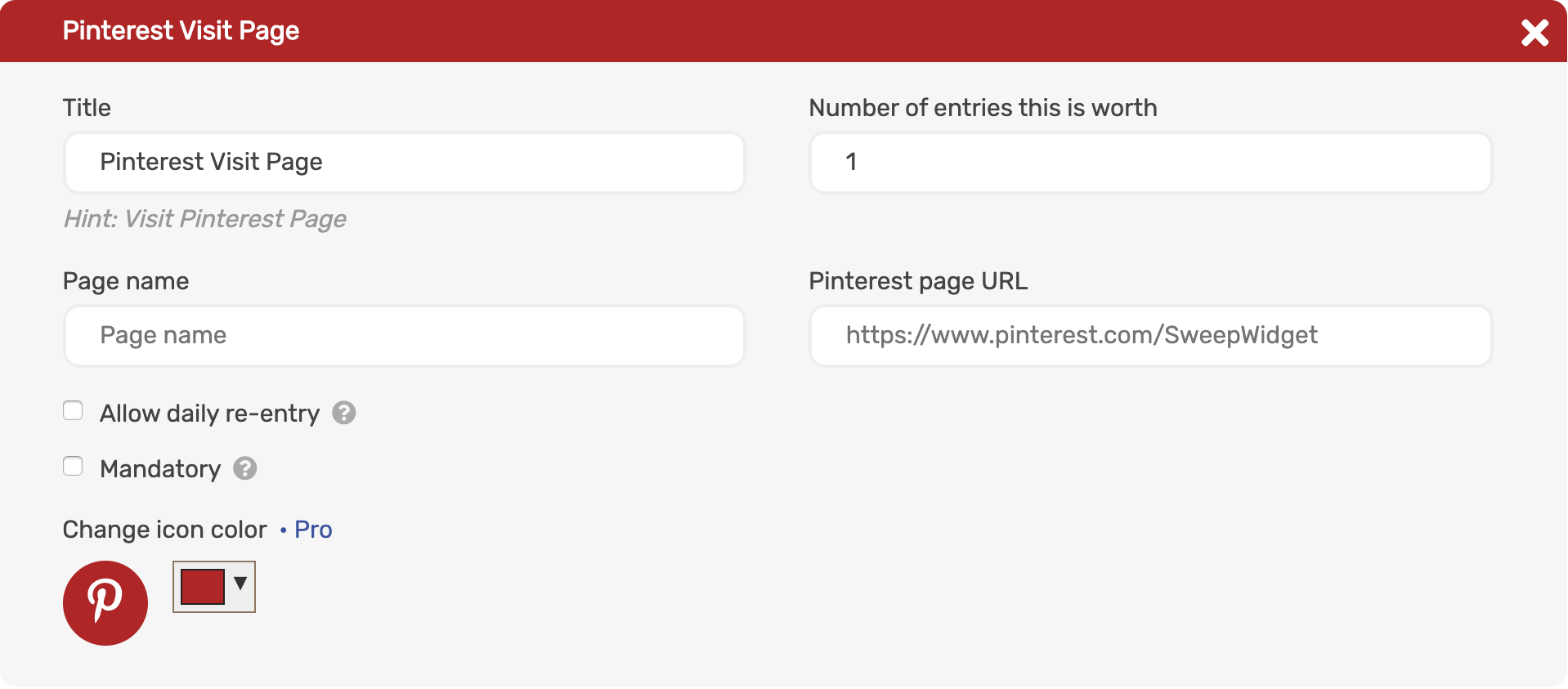The width and height of the screenshot is (1568, 689).
Task: Click the Pinterest Visit Page dialog title
Action: (181, 30)
